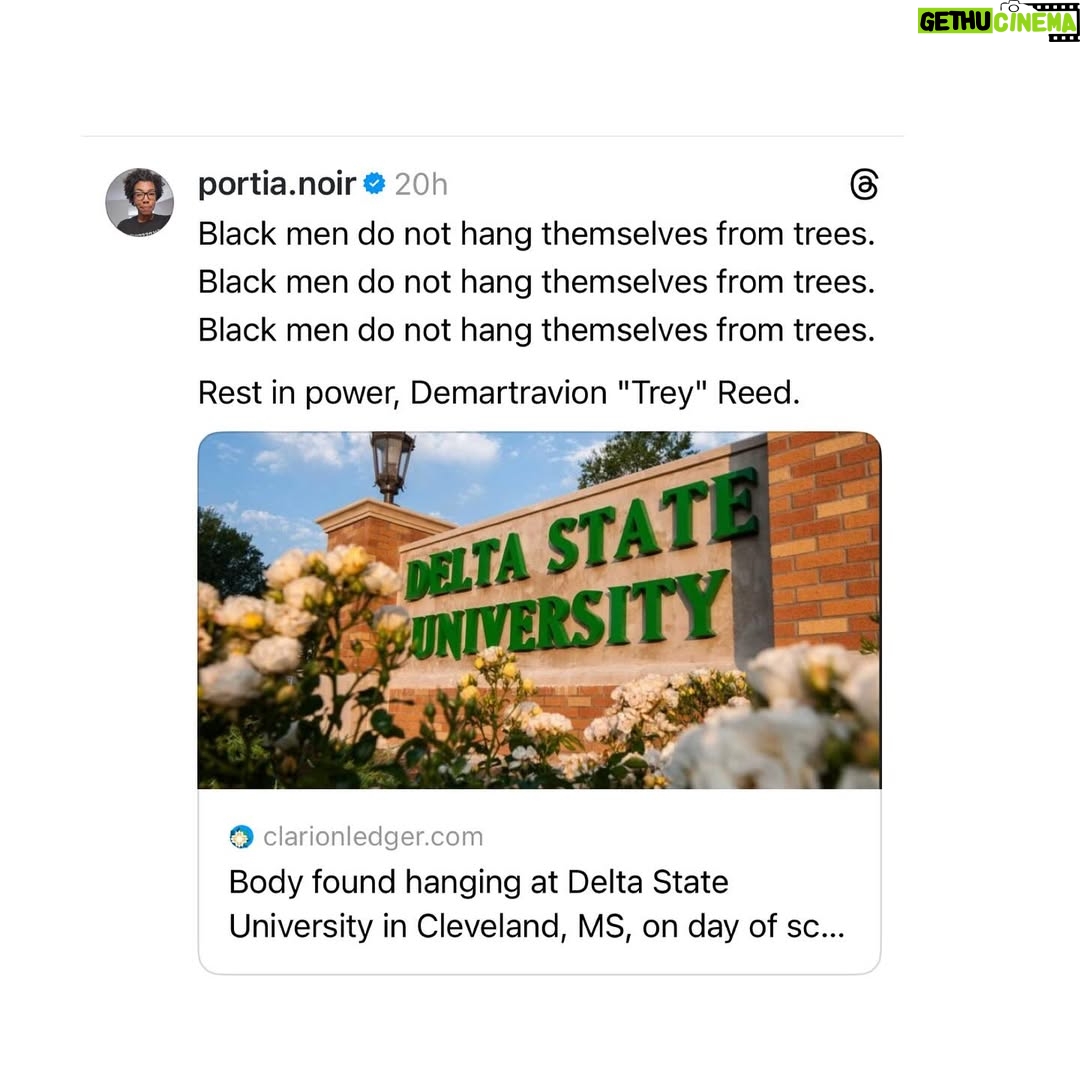Image resolution: width=1080 pixels, height=1080 pixels.
Task: Click the Gethu Cinema watermark logo
Action: [x=998, y=20]
